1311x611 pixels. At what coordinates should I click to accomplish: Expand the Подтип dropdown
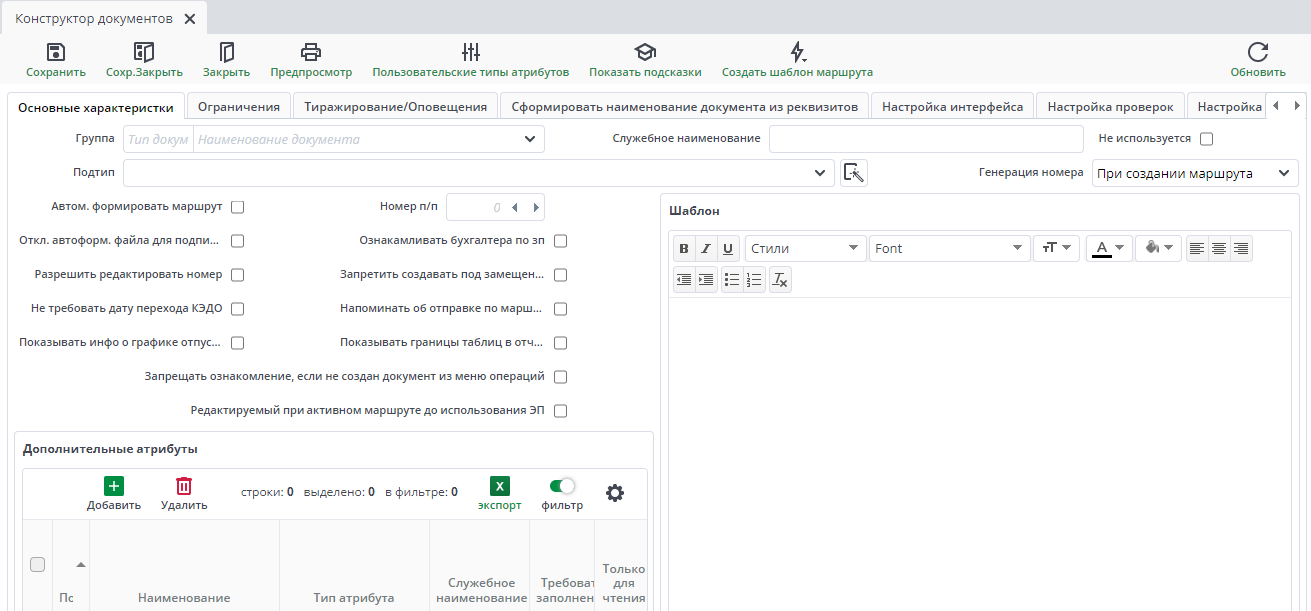pos(820,173)
